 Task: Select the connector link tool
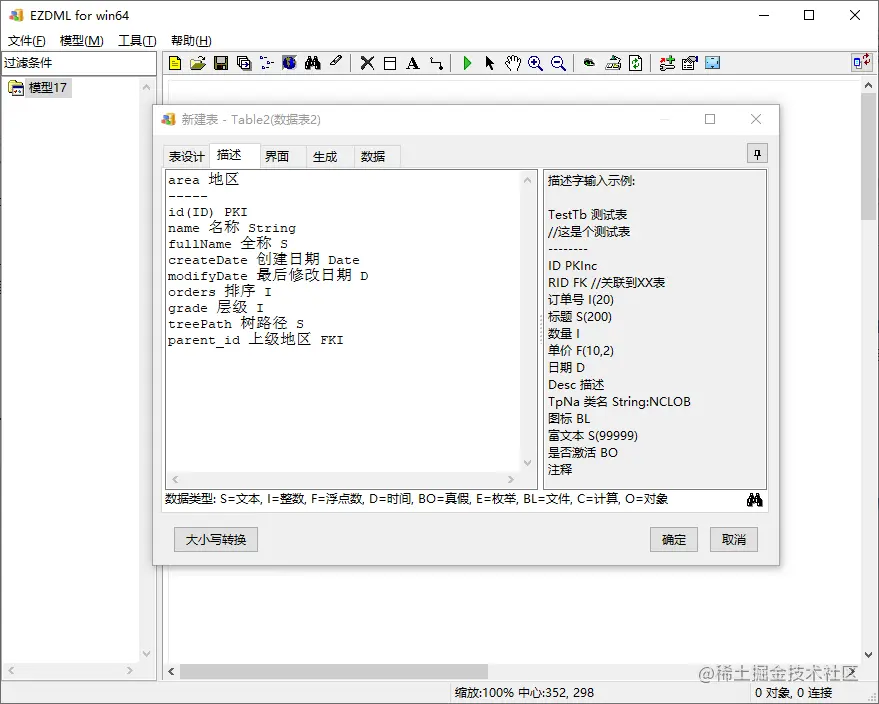coord(436,63)
